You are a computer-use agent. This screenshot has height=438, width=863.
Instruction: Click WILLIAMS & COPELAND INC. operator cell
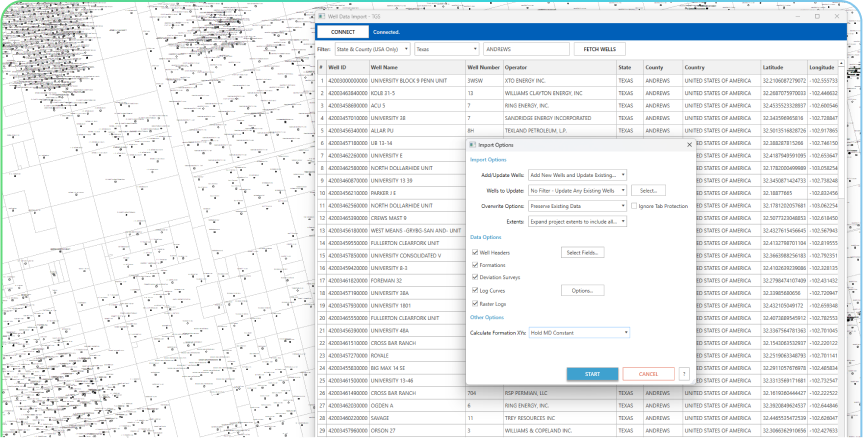coord(559,430)
